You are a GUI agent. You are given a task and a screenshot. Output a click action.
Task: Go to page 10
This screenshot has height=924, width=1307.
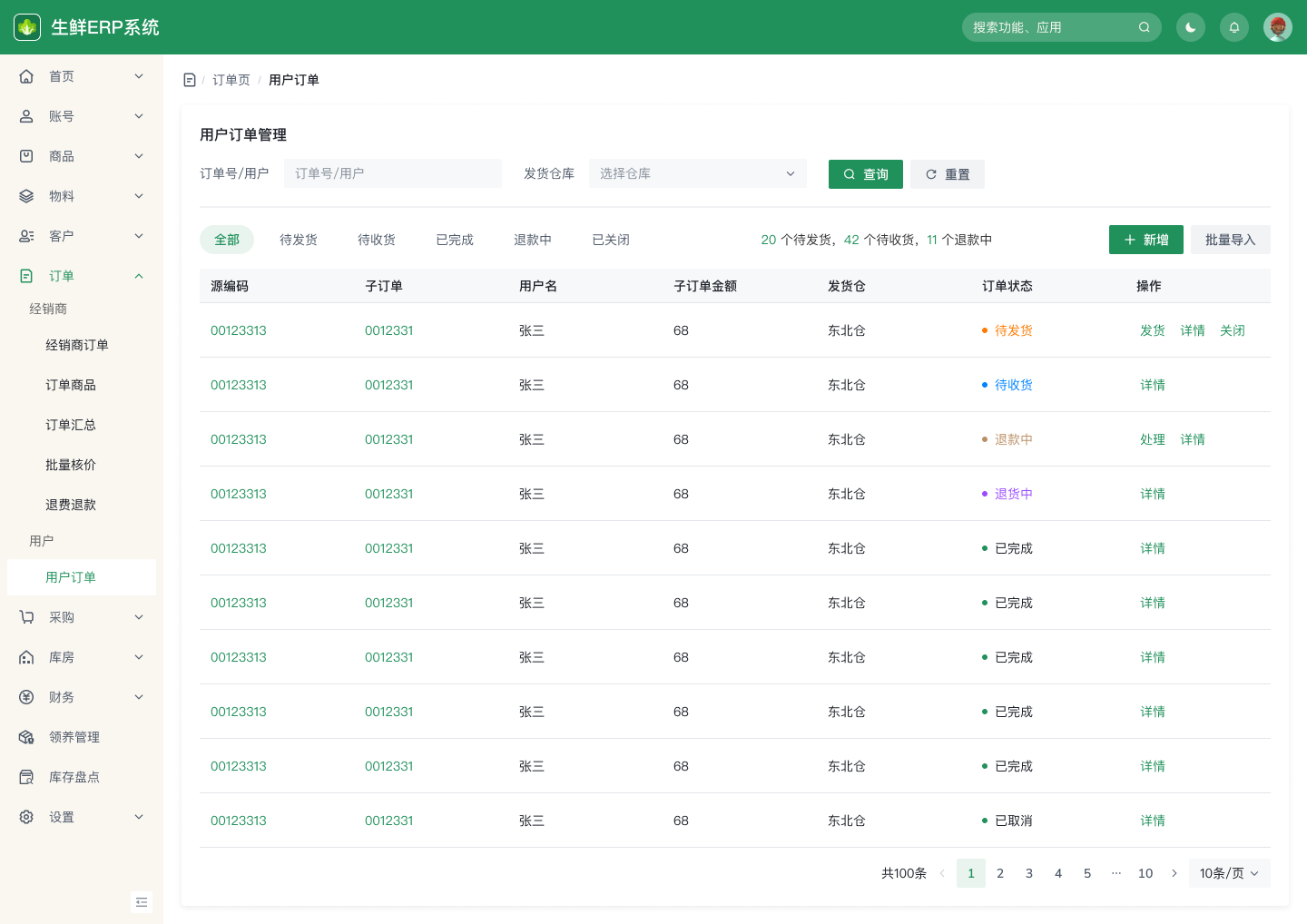(x=1145, y=873)
